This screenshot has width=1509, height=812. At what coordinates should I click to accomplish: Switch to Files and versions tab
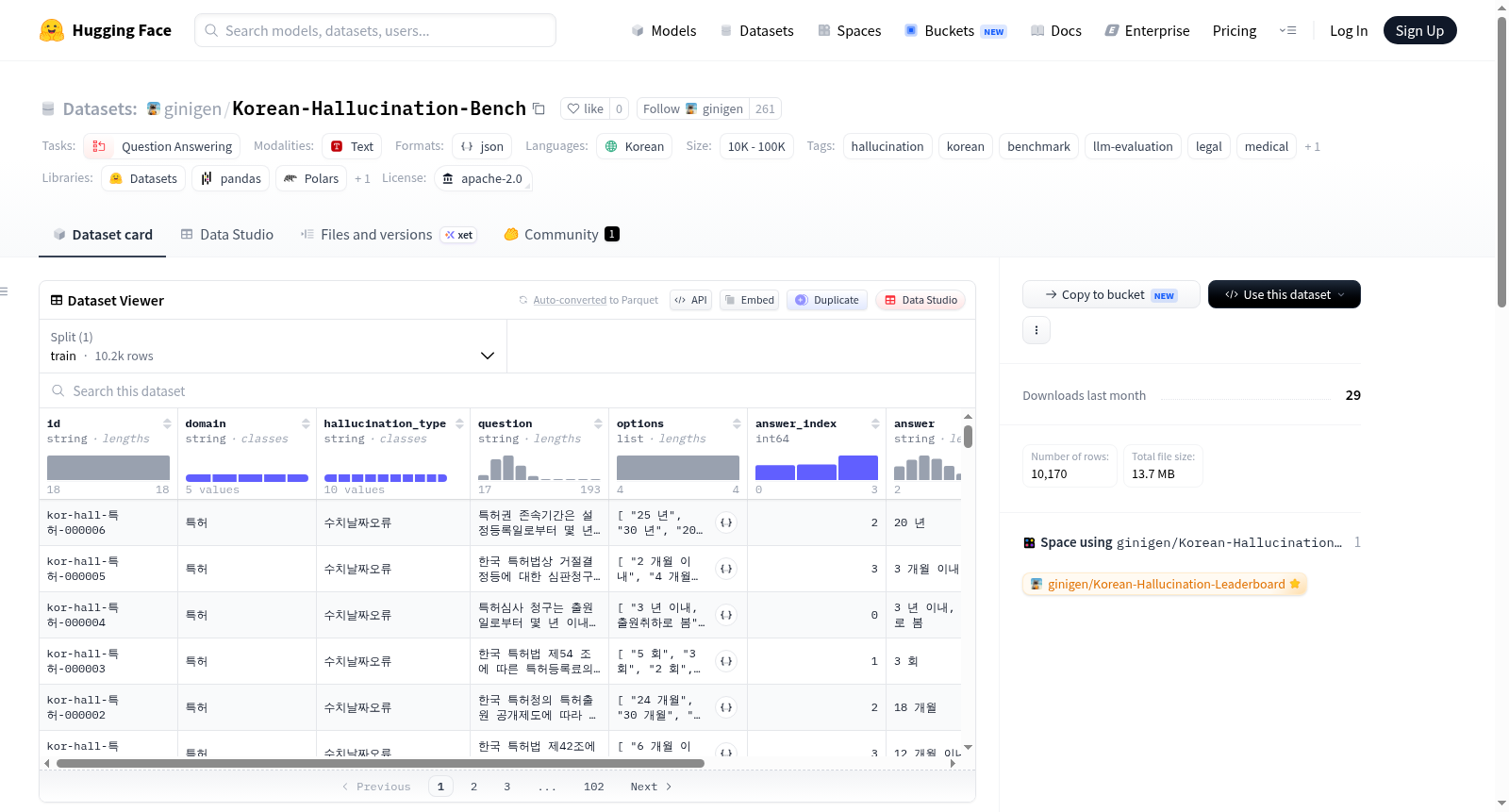tap(389, 235)
